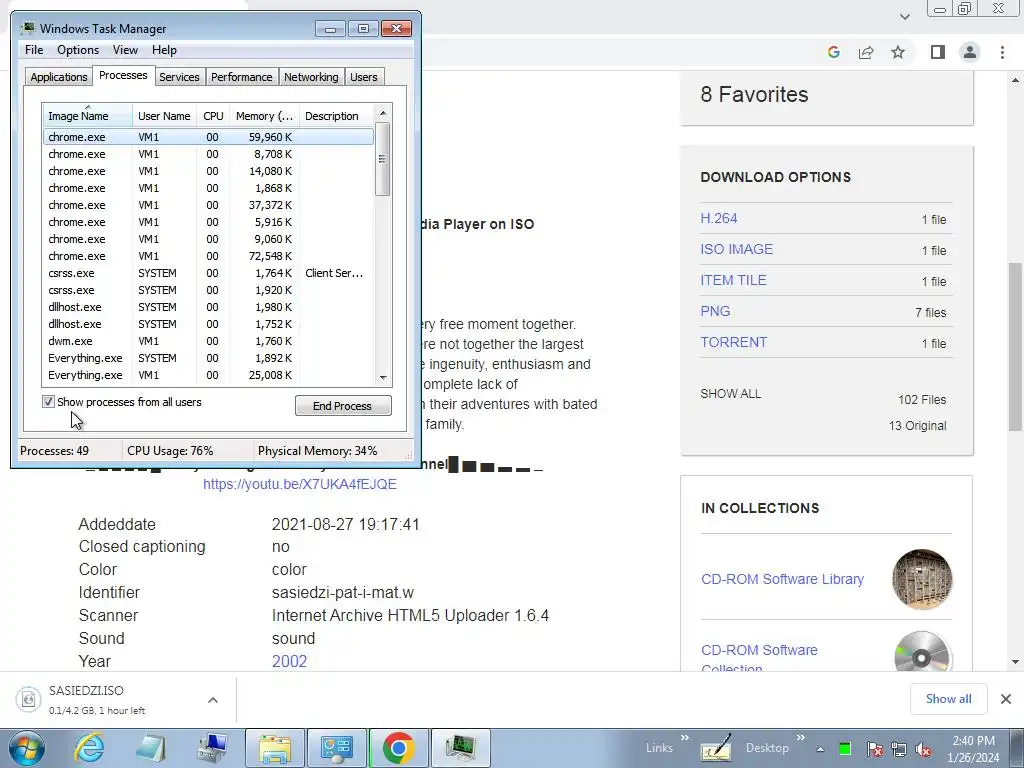The height and width of the screenshot is (768, 1024).
Task: Bookmark this page with the star icon
Action: pos(898,52)
